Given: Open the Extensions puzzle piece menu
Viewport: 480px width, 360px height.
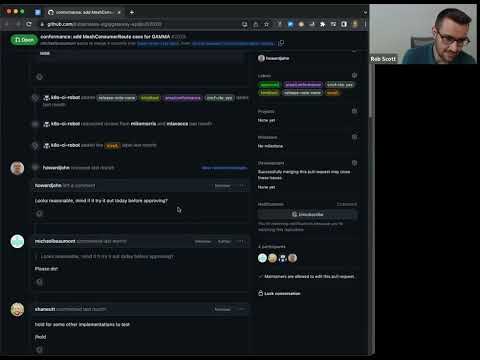Looking at the screenshot, I should 322,24.
